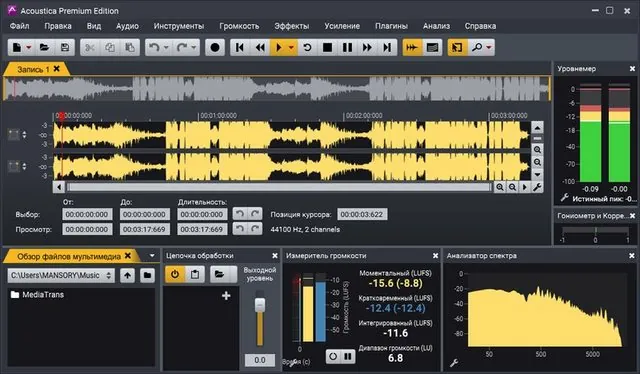Toggle processing chain power button

[175, 274]
